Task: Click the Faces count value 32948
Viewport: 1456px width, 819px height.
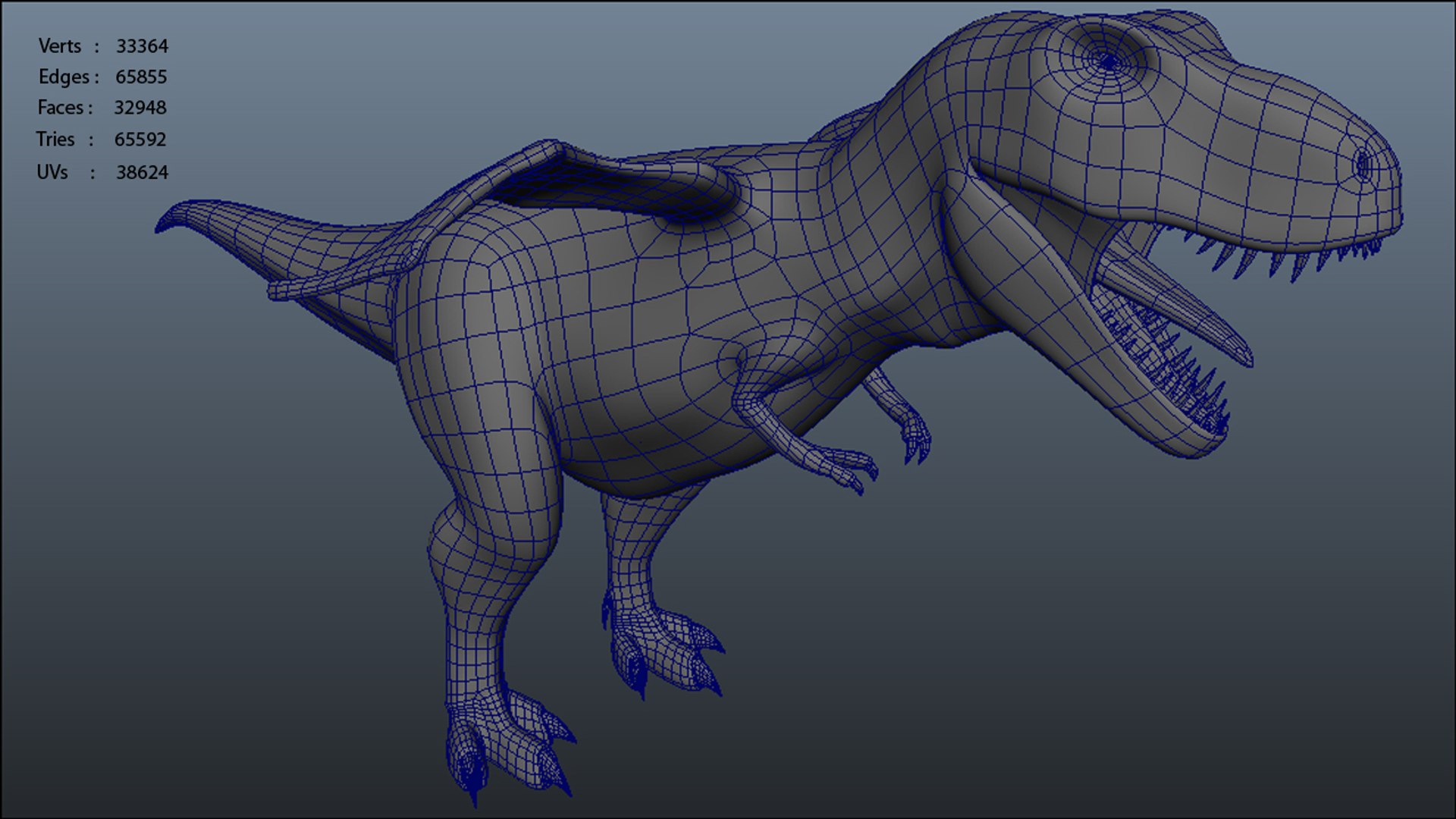Action: pyautogui.click(x=140, y=108)
